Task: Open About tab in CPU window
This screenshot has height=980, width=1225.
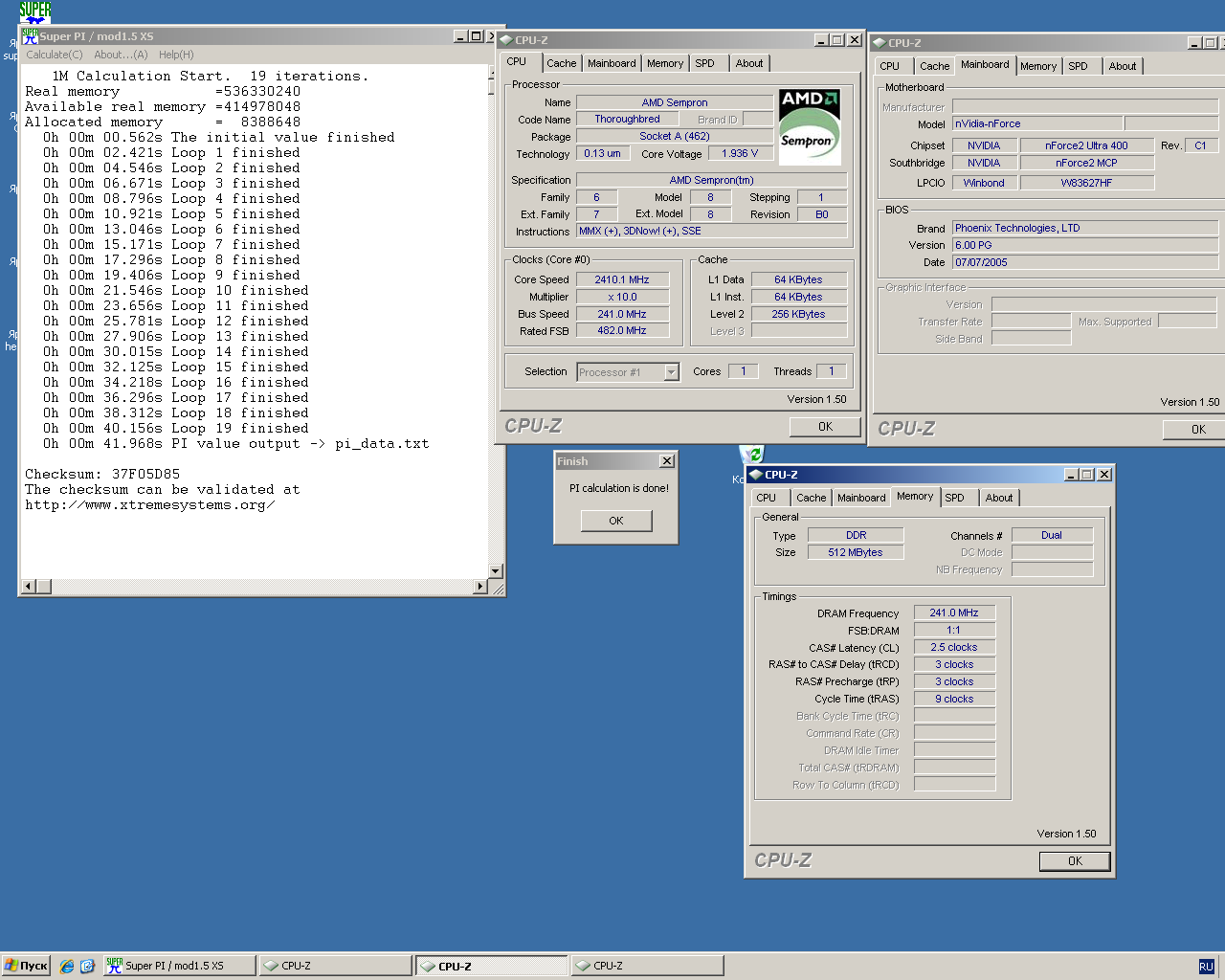Action: tap(749, 63)
